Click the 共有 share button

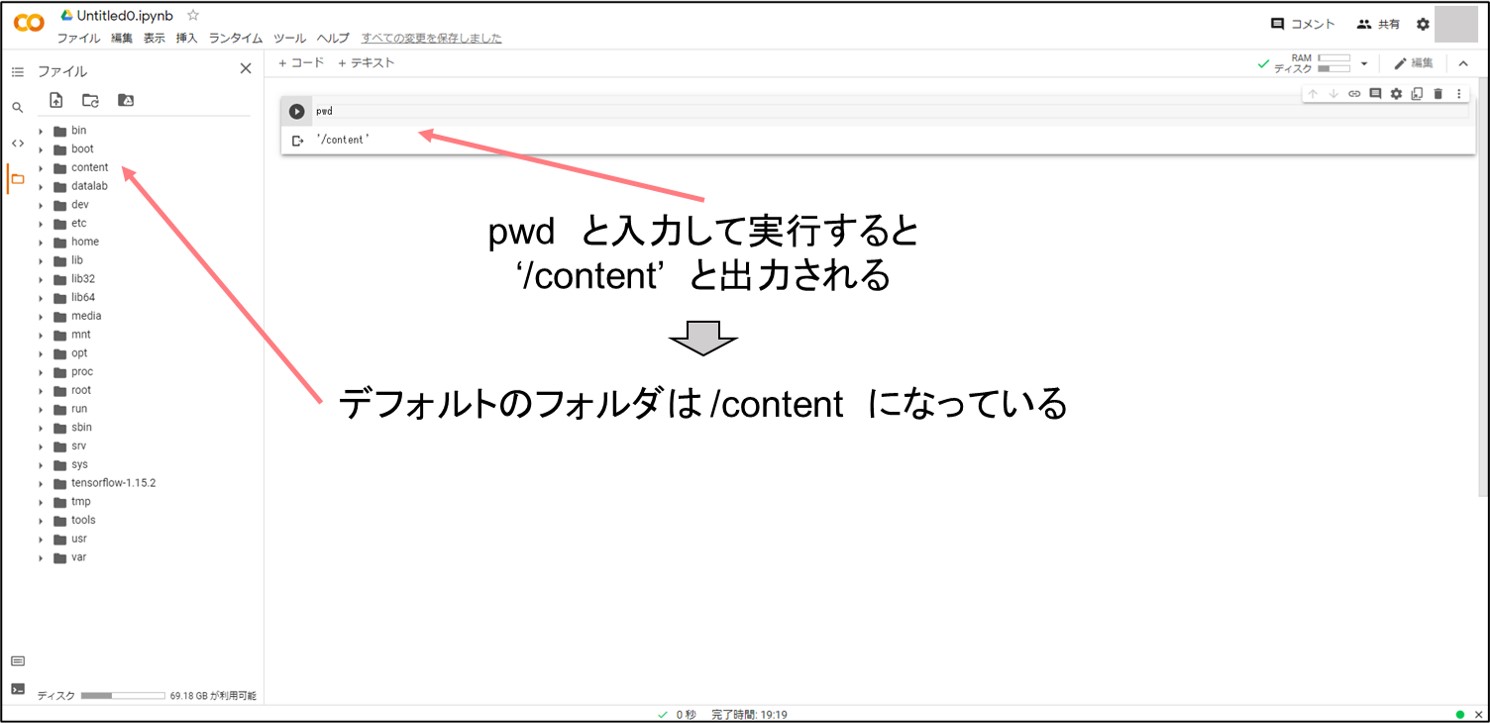pos(1378,24)
